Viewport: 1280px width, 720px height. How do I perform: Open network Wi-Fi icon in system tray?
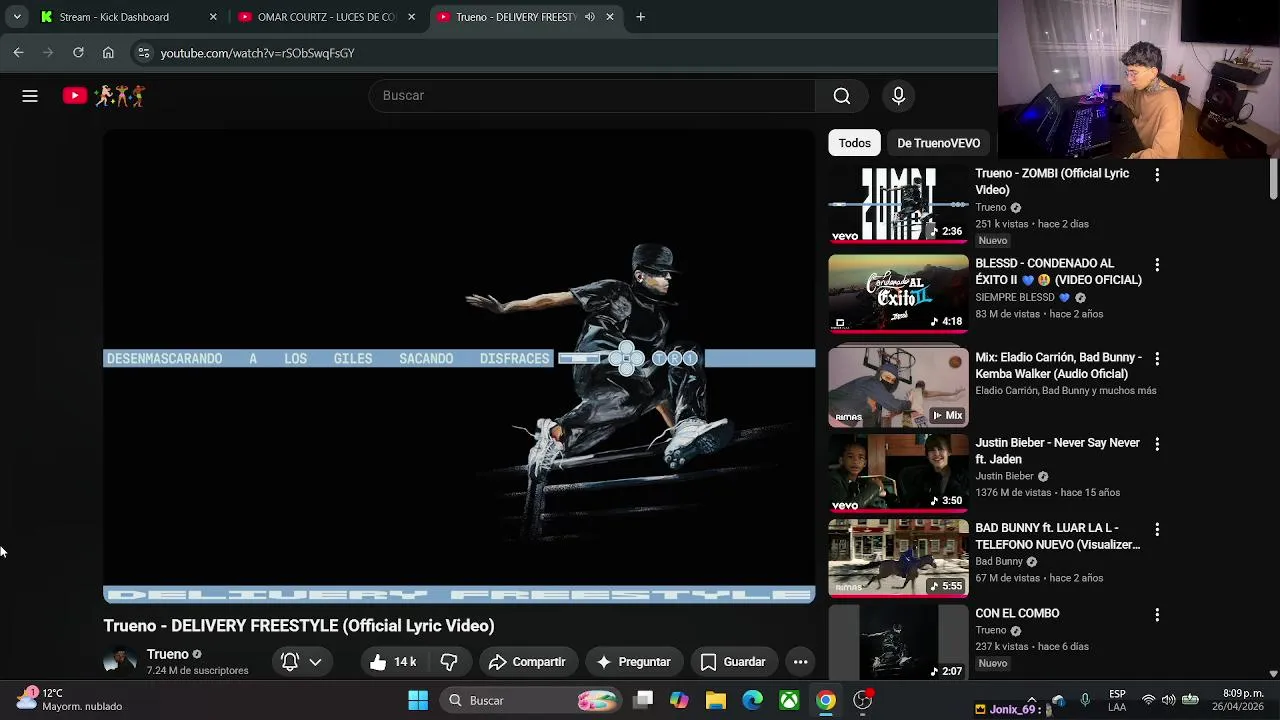[1149, 700]
